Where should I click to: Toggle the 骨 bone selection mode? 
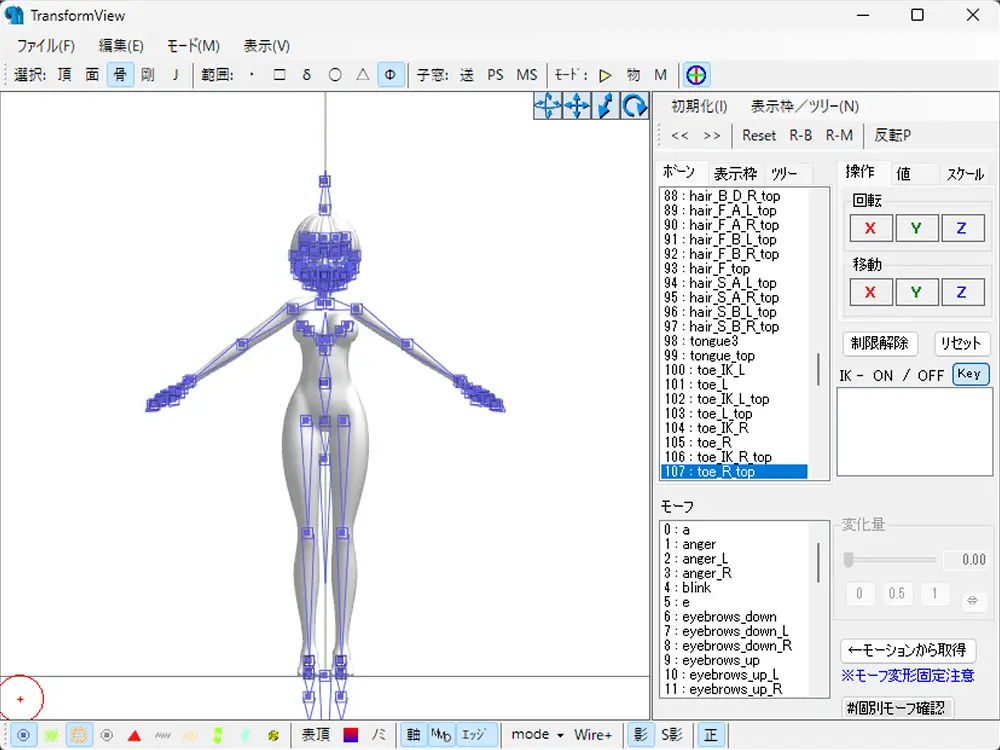120,75
